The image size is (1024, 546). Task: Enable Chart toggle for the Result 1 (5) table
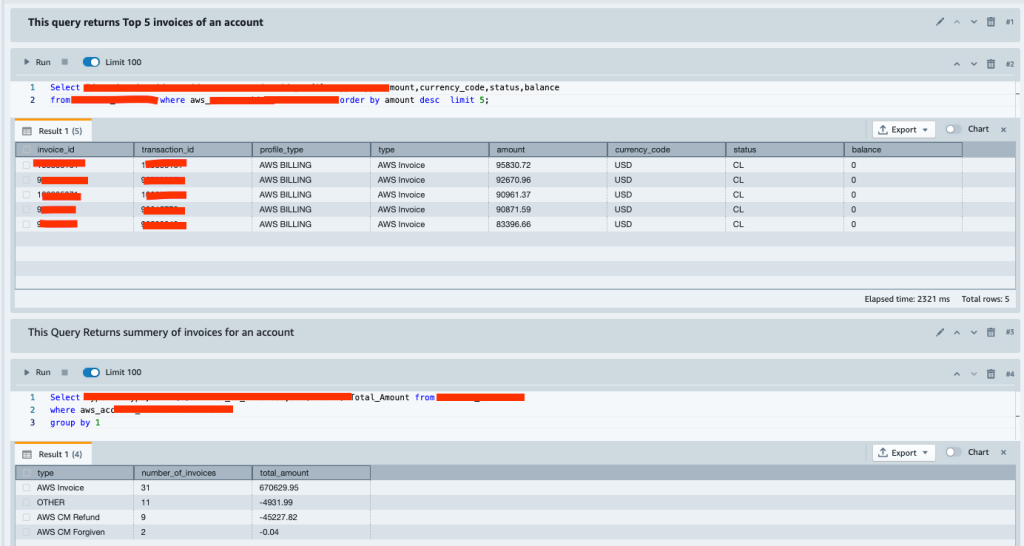click(953, 129)
